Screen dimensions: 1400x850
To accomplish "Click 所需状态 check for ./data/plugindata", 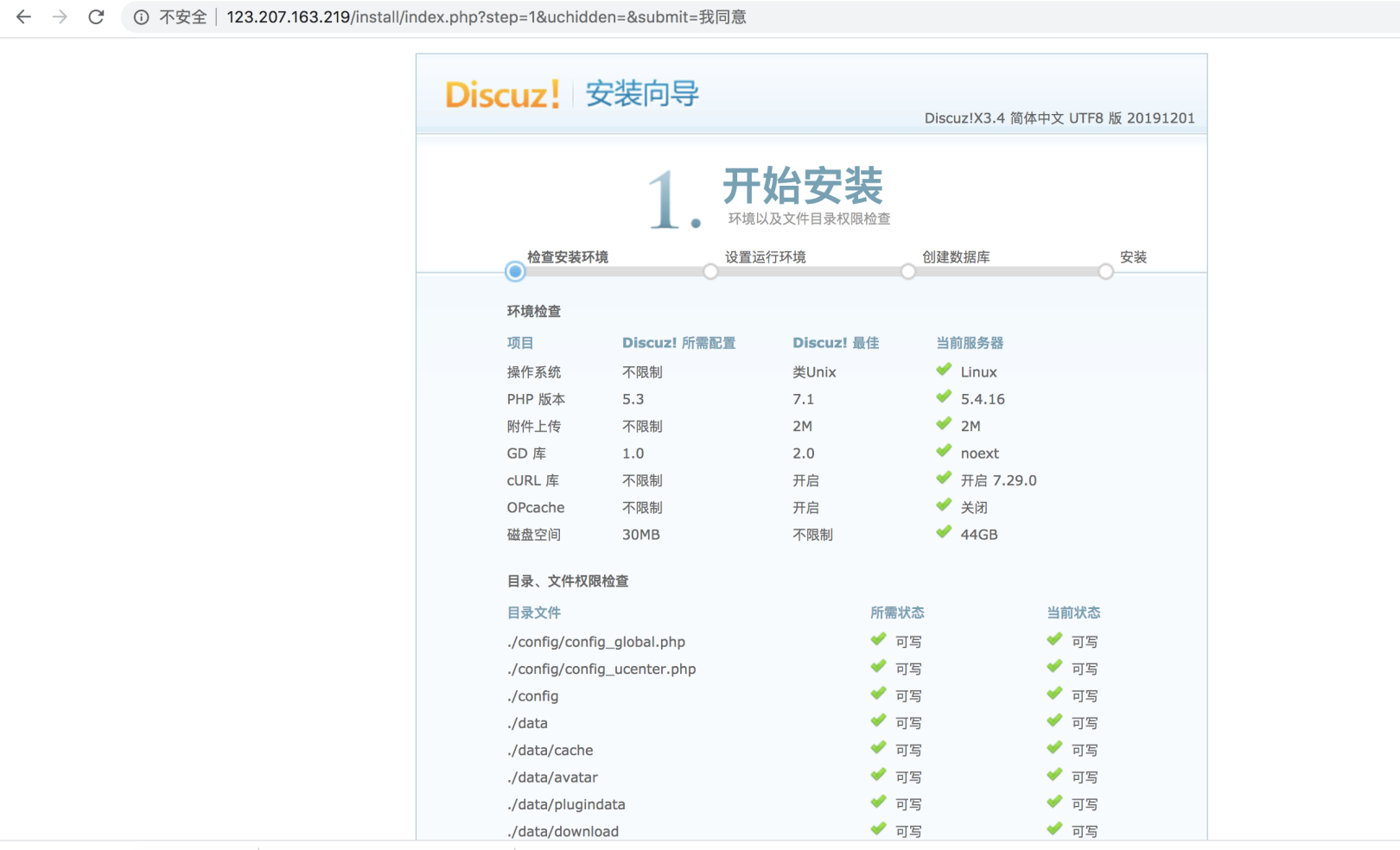I will (878, 802).
